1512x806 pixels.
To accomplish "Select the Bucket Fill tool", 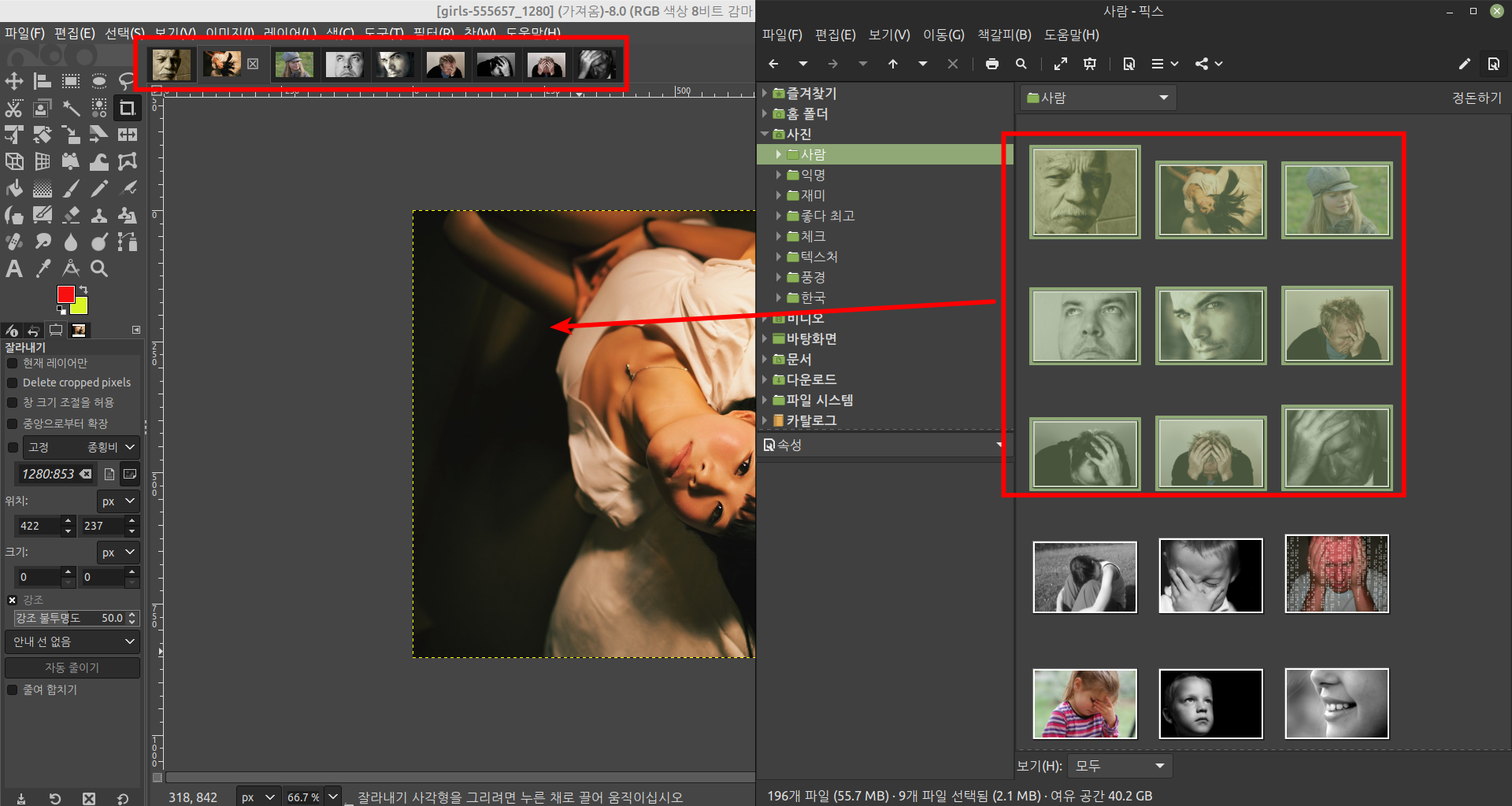I will pyautogui.click(x=14, y=188).
